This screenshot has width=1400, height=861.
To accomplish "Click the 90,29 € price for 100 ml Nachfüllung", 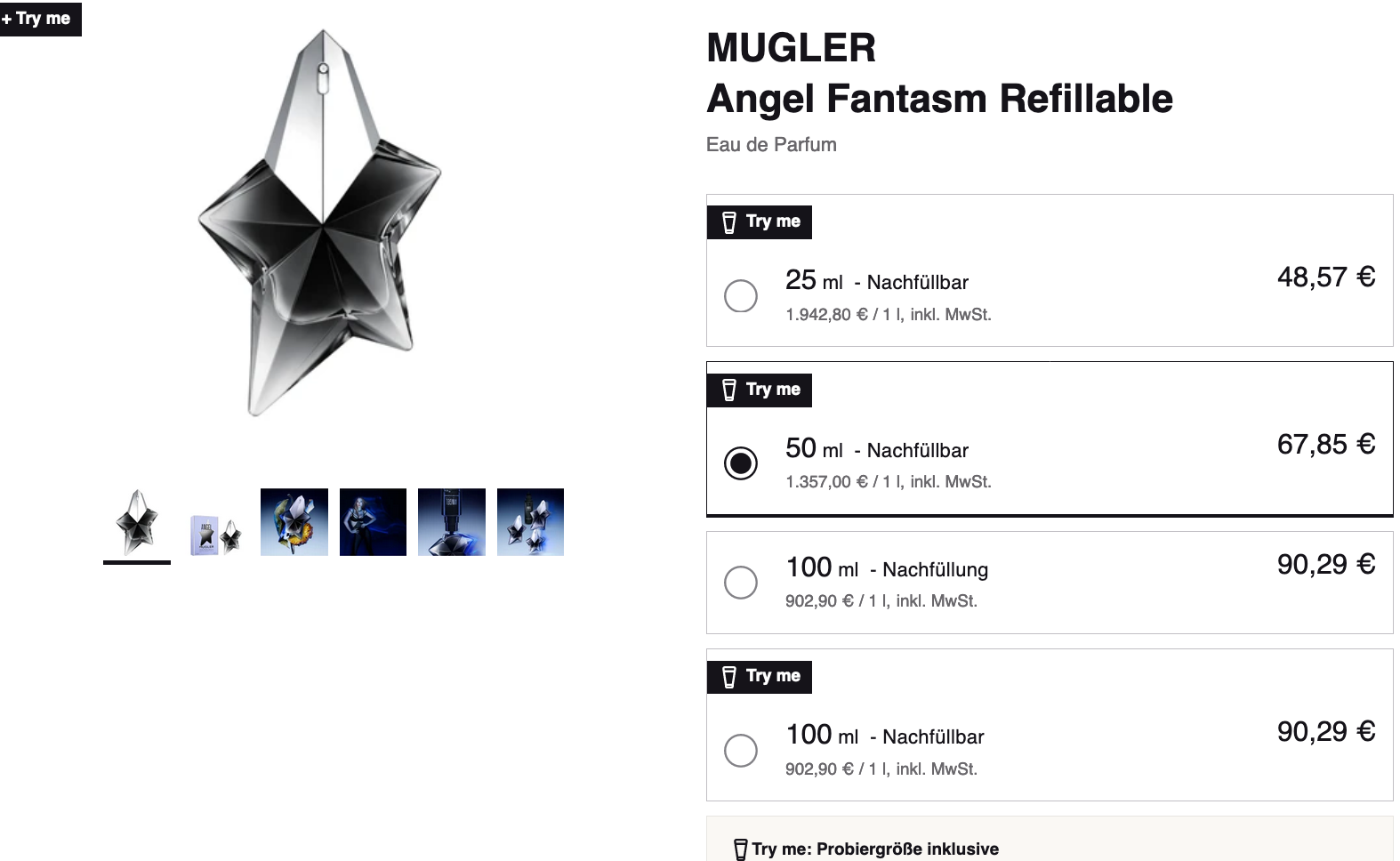I will [x=1325, y=564].
